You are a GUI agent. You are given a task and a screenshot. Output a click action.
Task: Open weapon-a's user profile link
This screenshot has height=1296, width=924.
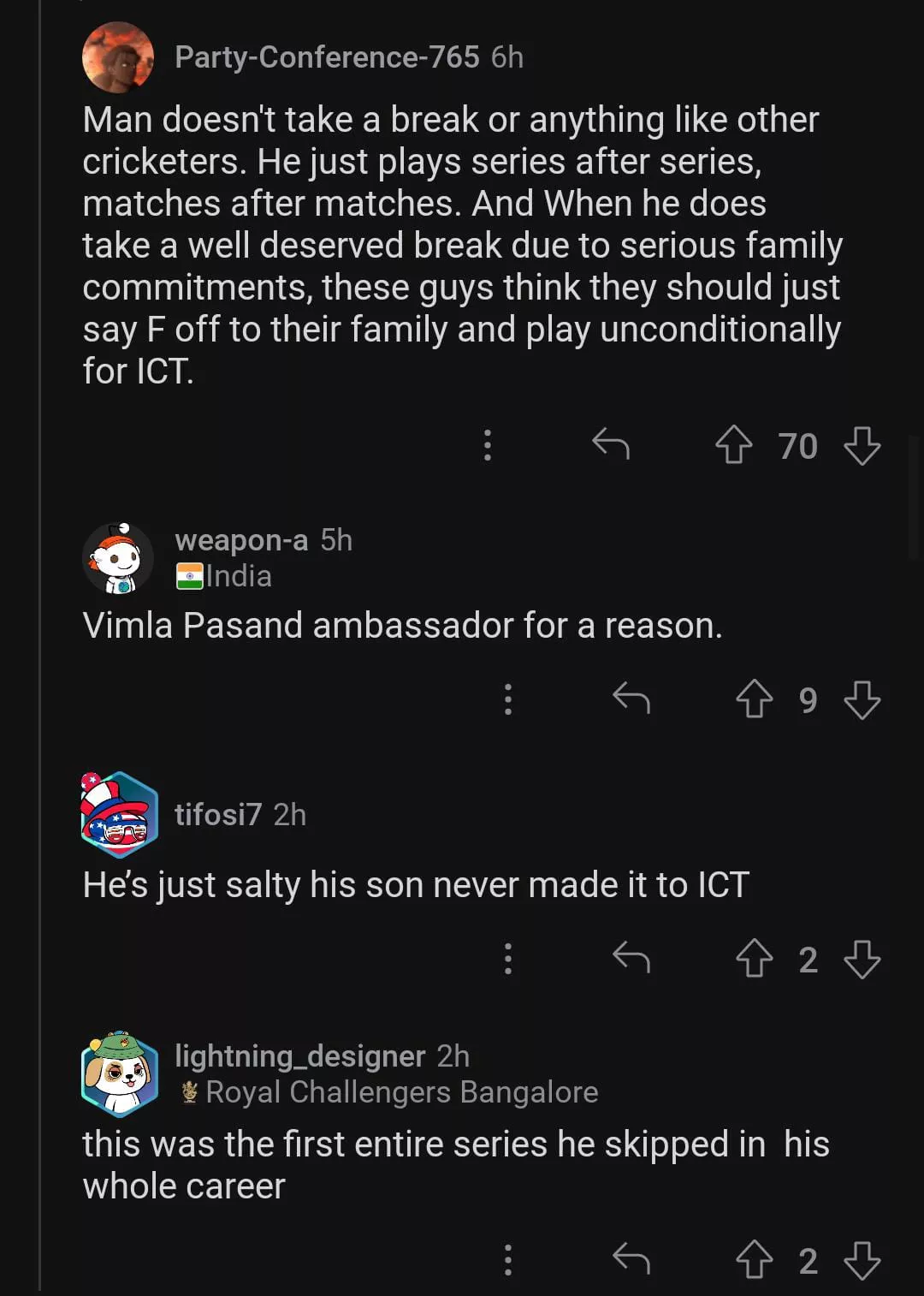241,540
